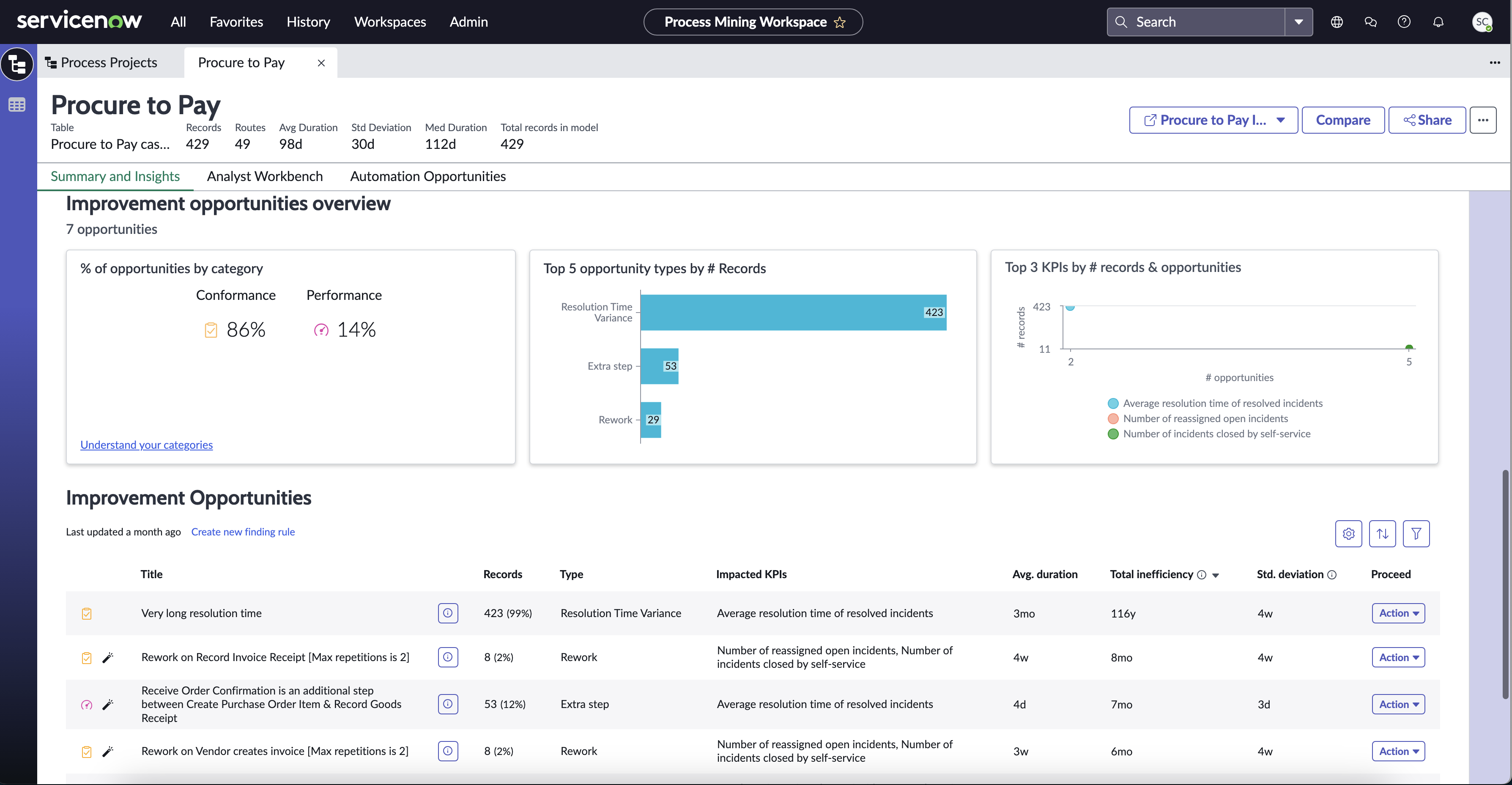Open info icon for Very long resolution time
The width and height of the screenshot is (1512, 785).
click(448, 613)
